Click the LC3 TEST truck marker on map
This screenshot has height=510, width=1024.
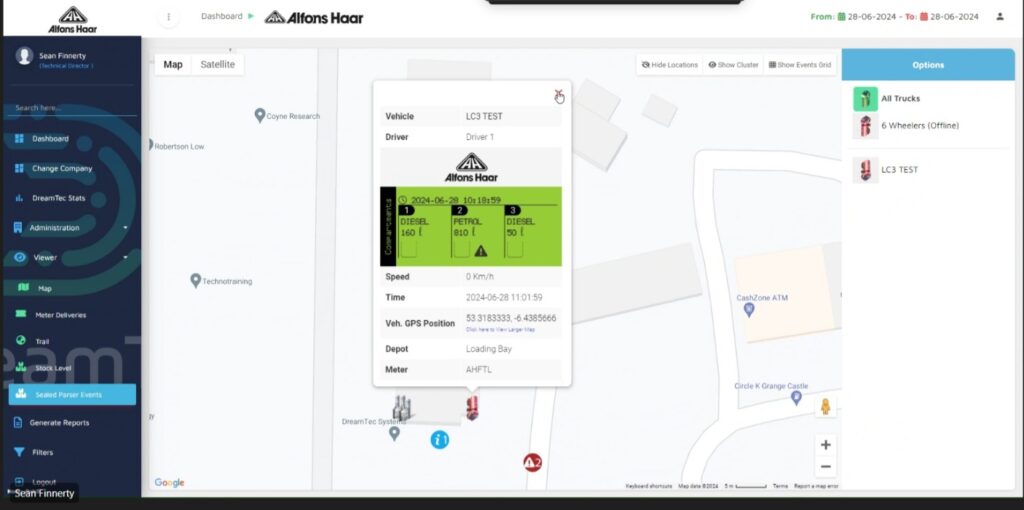click(472, 408)
